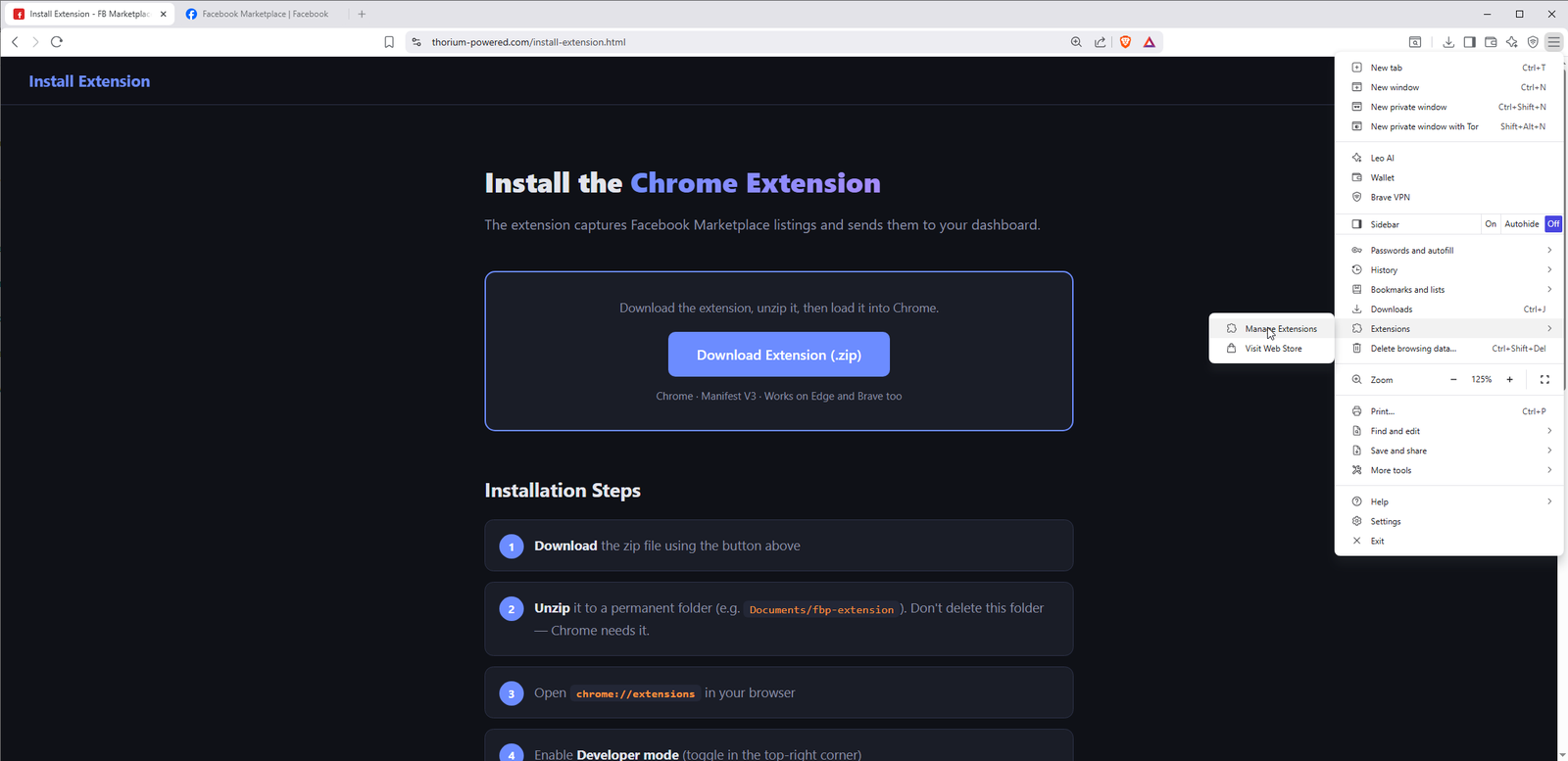Click the Install Extension header link
The width and height of the screenshot is (1568, 761).
(x=89, y=81)
